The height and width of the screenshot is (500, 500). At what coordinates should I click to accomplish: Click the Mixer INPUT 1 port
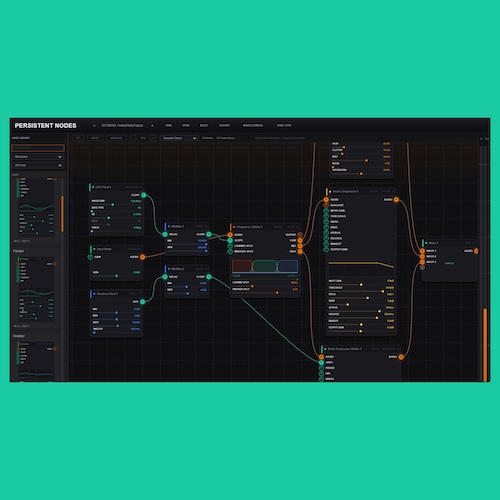point(422,251)
